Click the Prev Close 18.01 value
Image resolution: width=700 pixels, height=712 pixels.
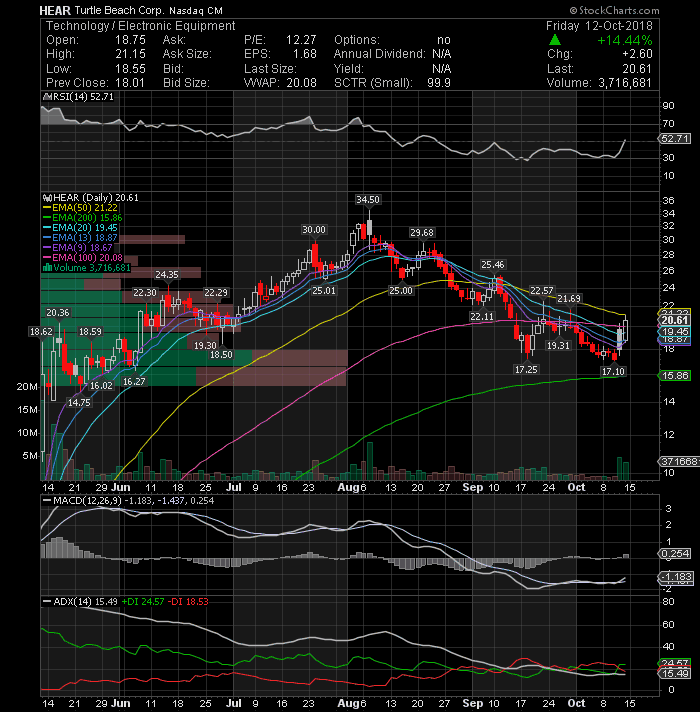coord(130,83)
